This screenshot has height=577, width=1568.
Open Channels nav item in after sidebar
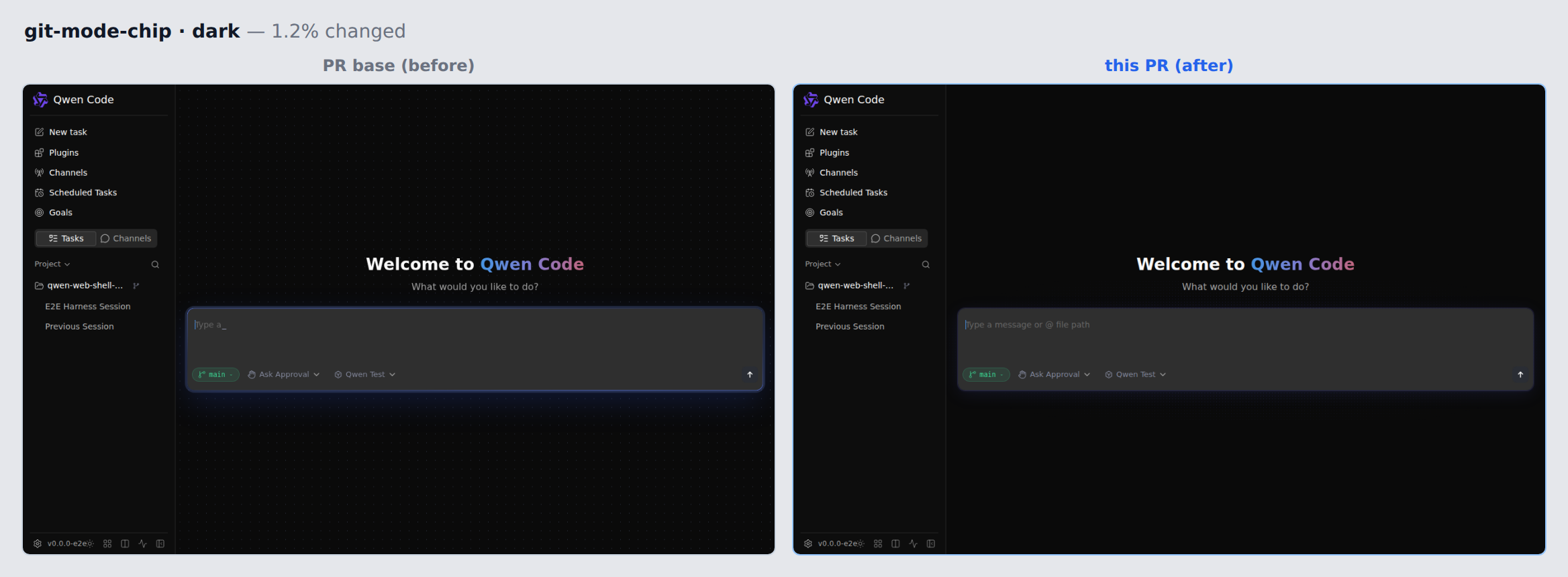832,172
